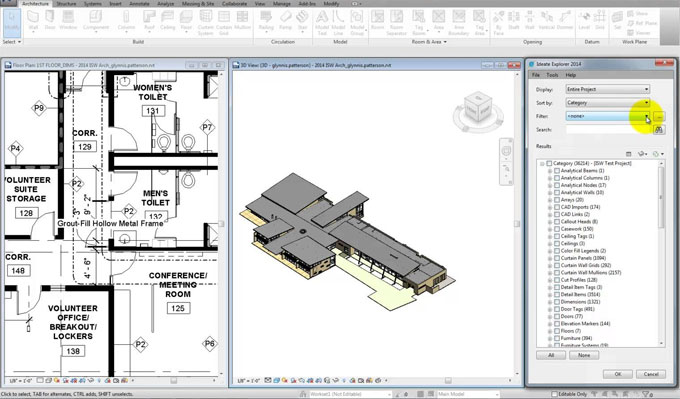Check the Dimensions (1321) checkbox
The width and height of the screenshot is (680, 399).
click(x=557, y=302)
